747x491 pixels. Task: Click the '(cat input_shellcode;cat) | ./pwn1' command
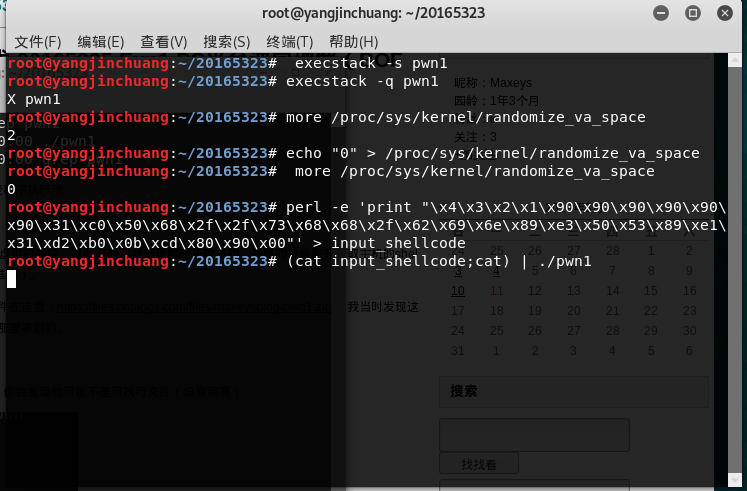(x=439, y=261)
